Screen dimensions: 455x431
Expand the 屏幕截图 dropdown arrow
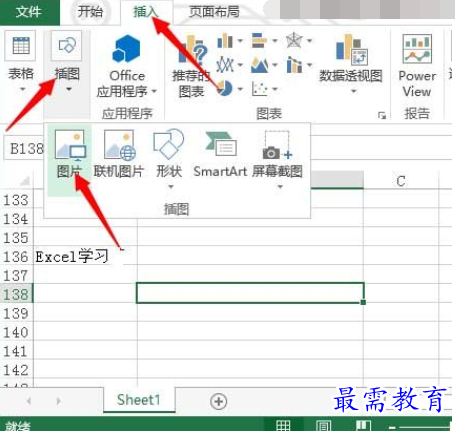pyautogui.click(x=280, y=187)
